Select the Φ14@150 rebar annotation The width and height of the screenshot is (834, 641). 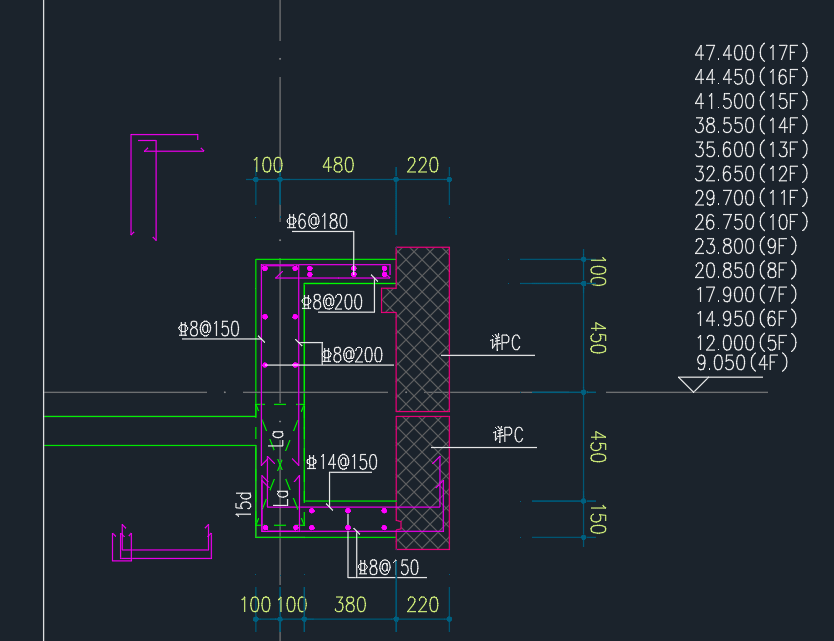click(342, 462)
